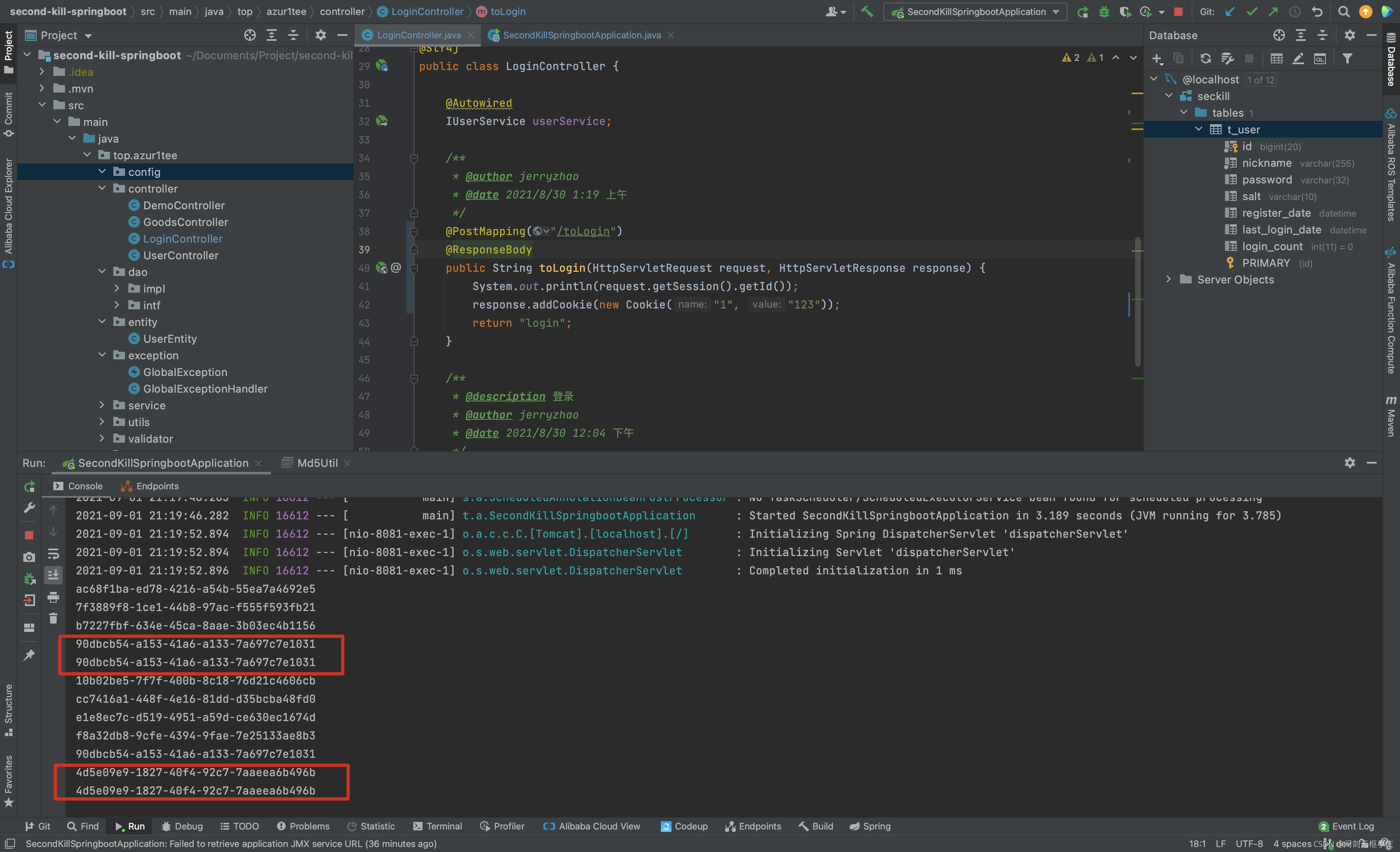Click the Build project hammer icon
Screen dimensions: 1400x852
pos(867,11)
